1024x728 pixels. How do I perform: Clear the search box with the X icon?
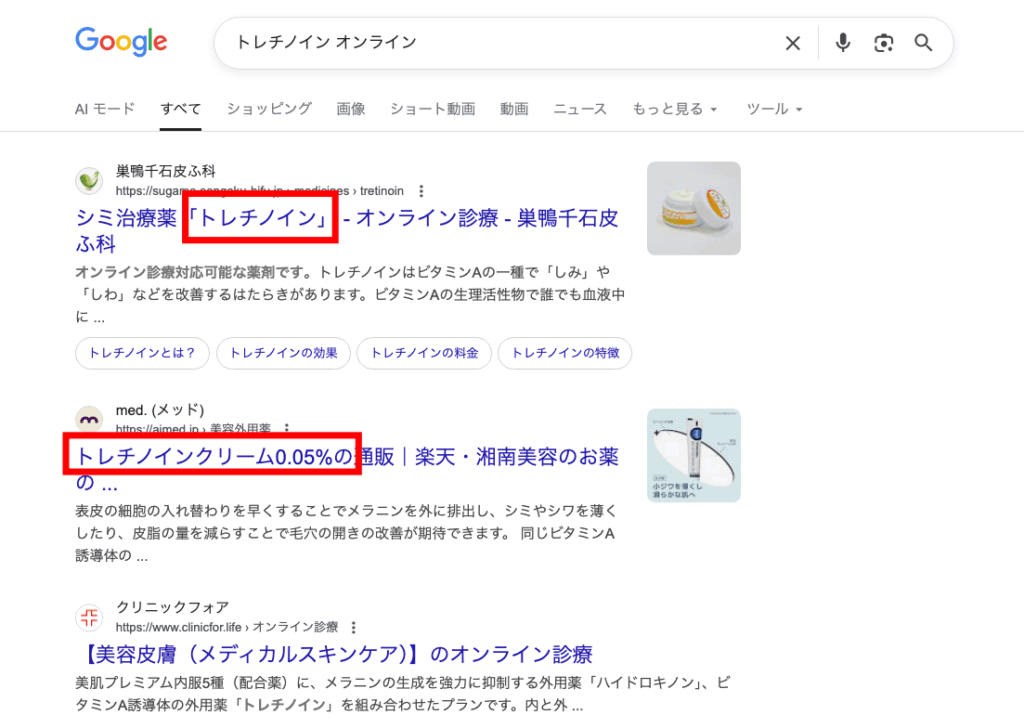[793, 43]
